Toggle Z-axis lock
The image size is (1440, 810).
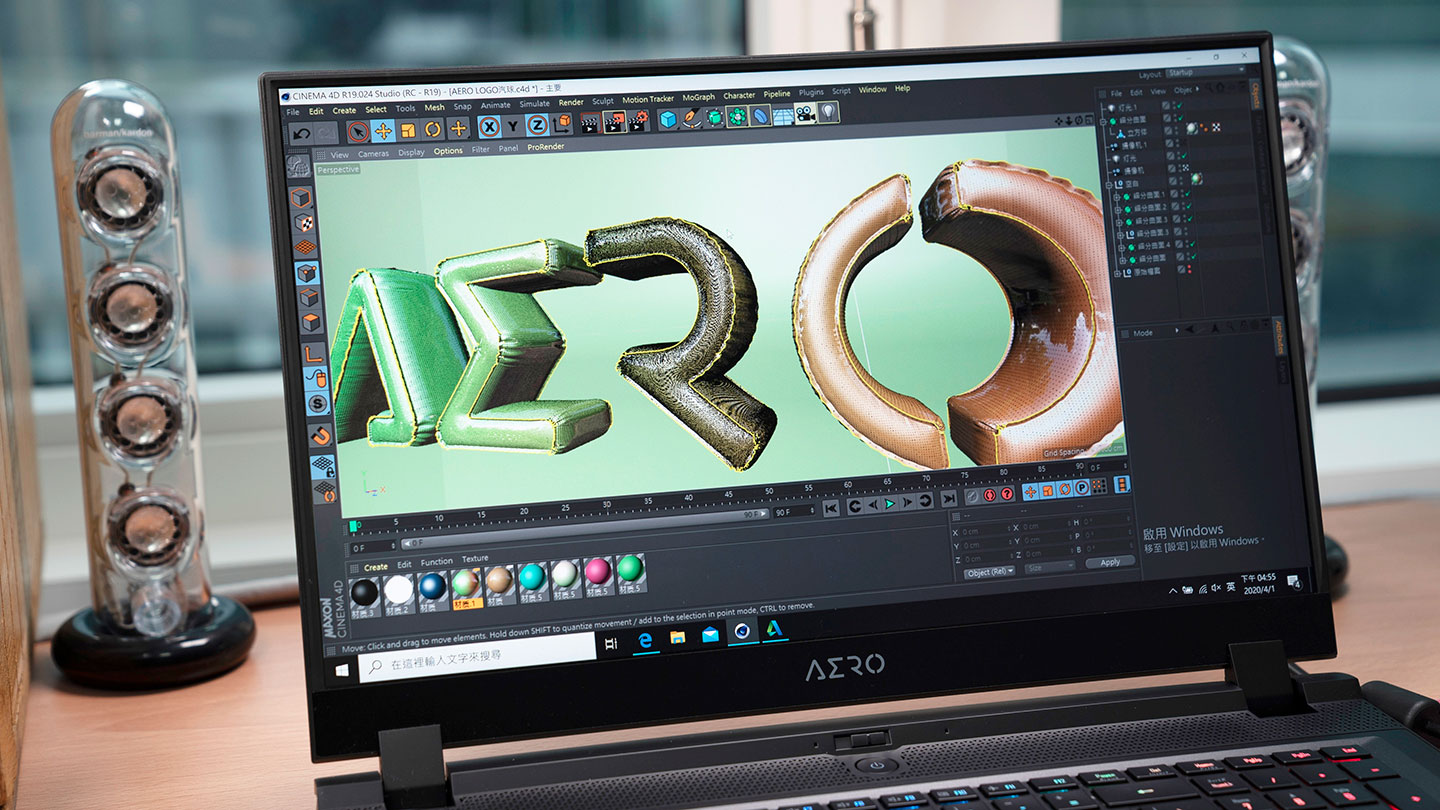(x=537, y=125)
